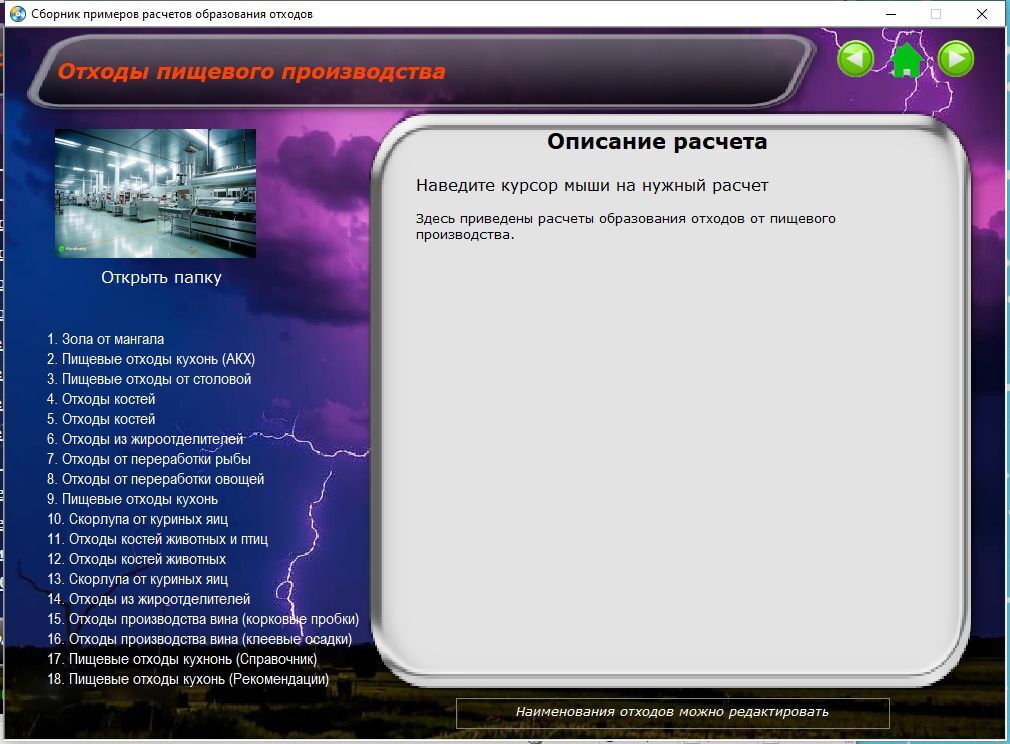Open 13. Скорлупа от куриных яиц
Image resolution: width=1010 pixels, height=744 pixels.
point(137,578)
